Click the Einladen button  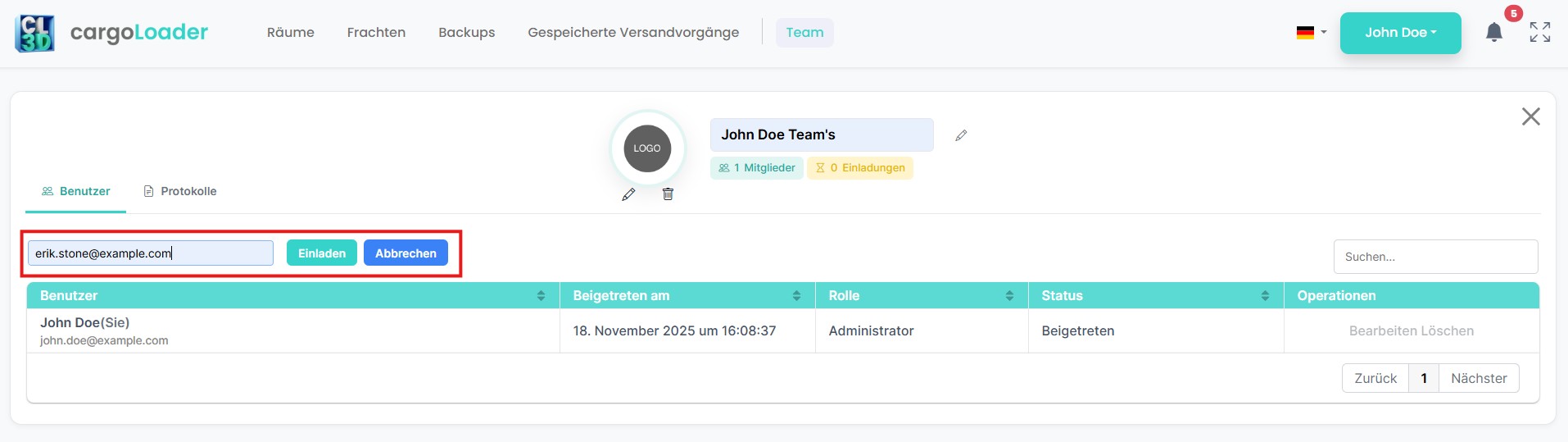pos(322,253)
